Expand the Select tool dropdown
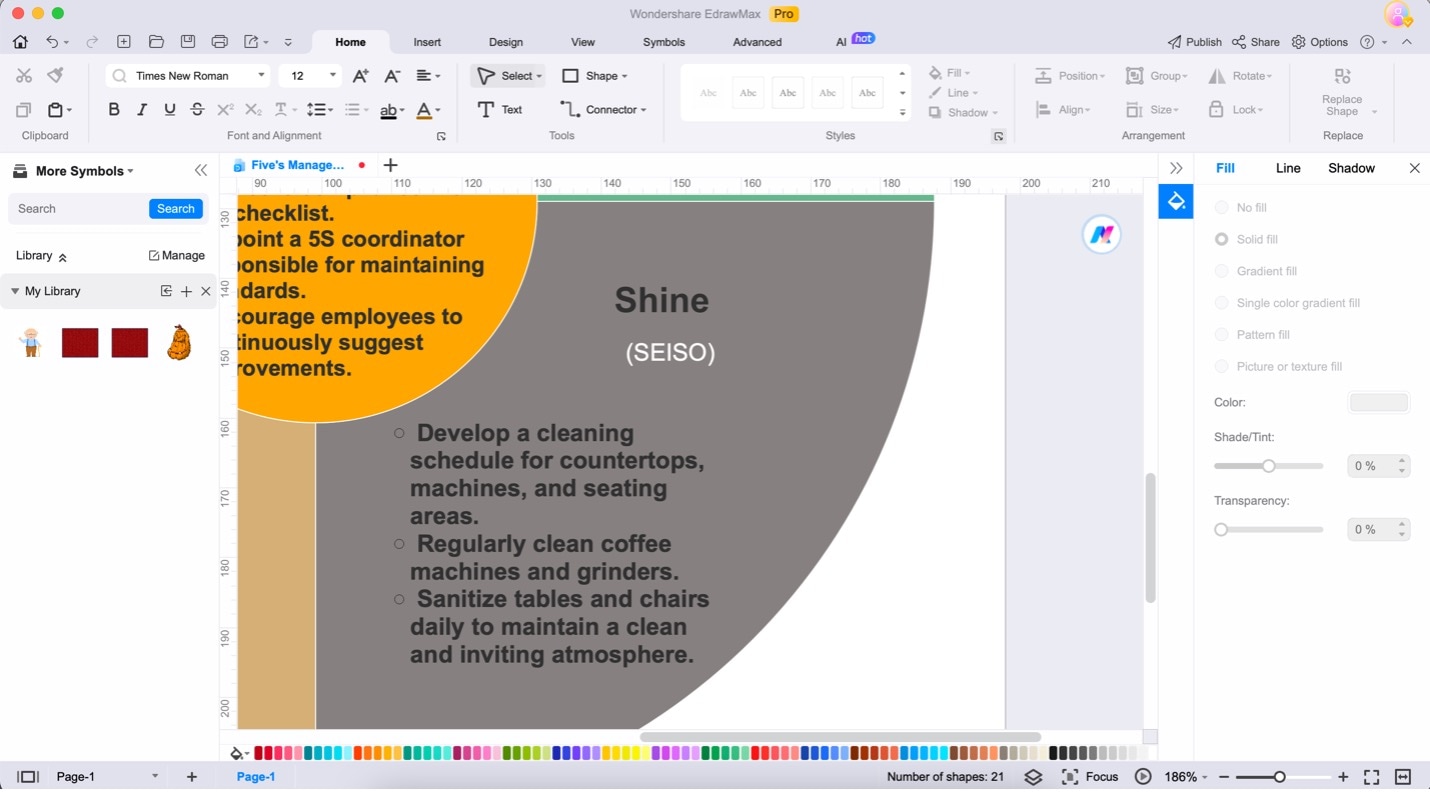Screen dimensions: 1430x794 click(539, 77)
